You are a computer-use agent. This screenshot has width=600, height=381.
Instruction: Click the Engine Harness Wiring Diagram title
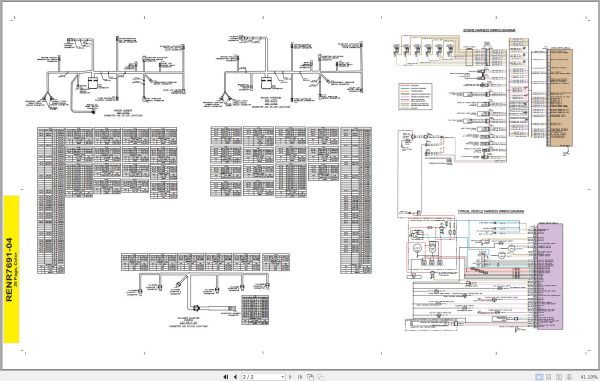click(489, 30)
